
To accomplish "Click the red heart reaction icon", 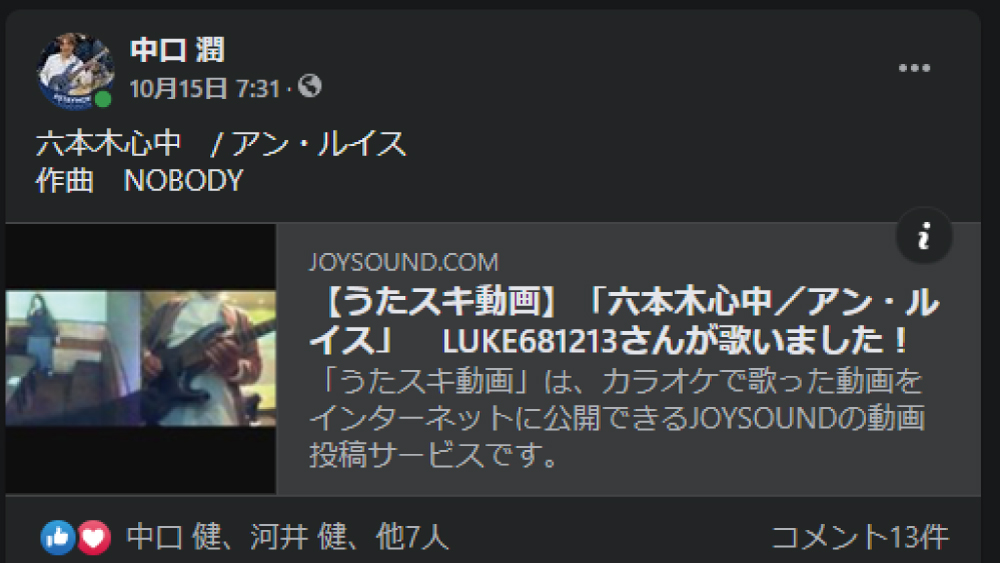I will (93, 537).
